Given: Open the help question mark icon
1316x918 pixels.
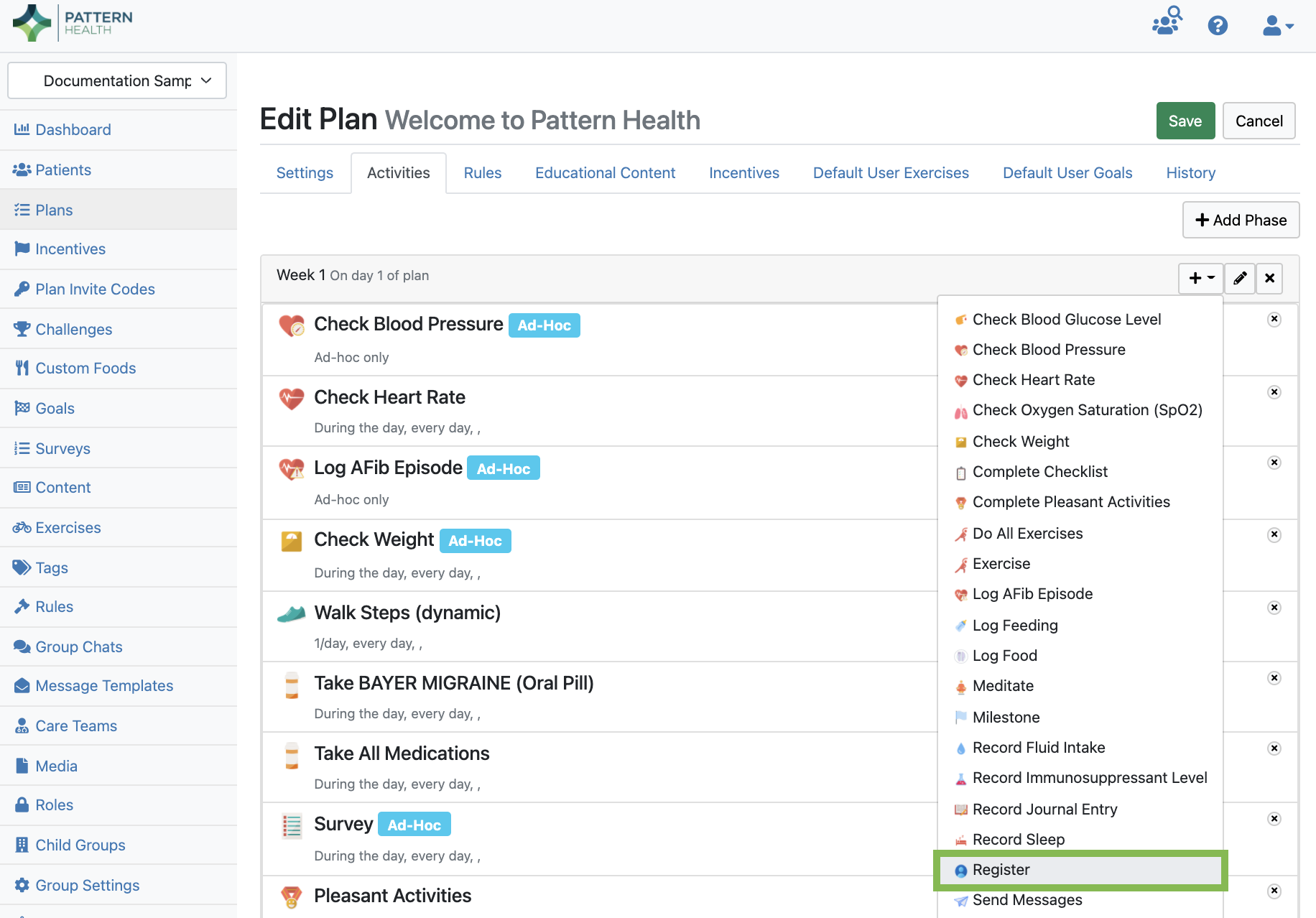Looking at the screenshot, I should [x=1218, y=26].
